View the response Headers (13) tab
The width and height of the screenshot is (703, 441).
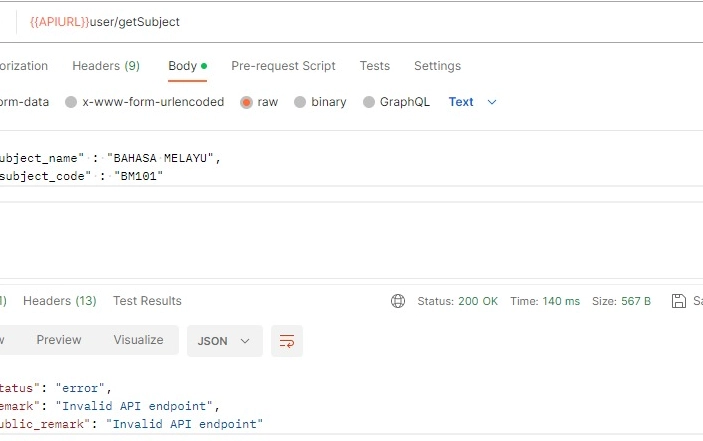click(x=60, y=301)
